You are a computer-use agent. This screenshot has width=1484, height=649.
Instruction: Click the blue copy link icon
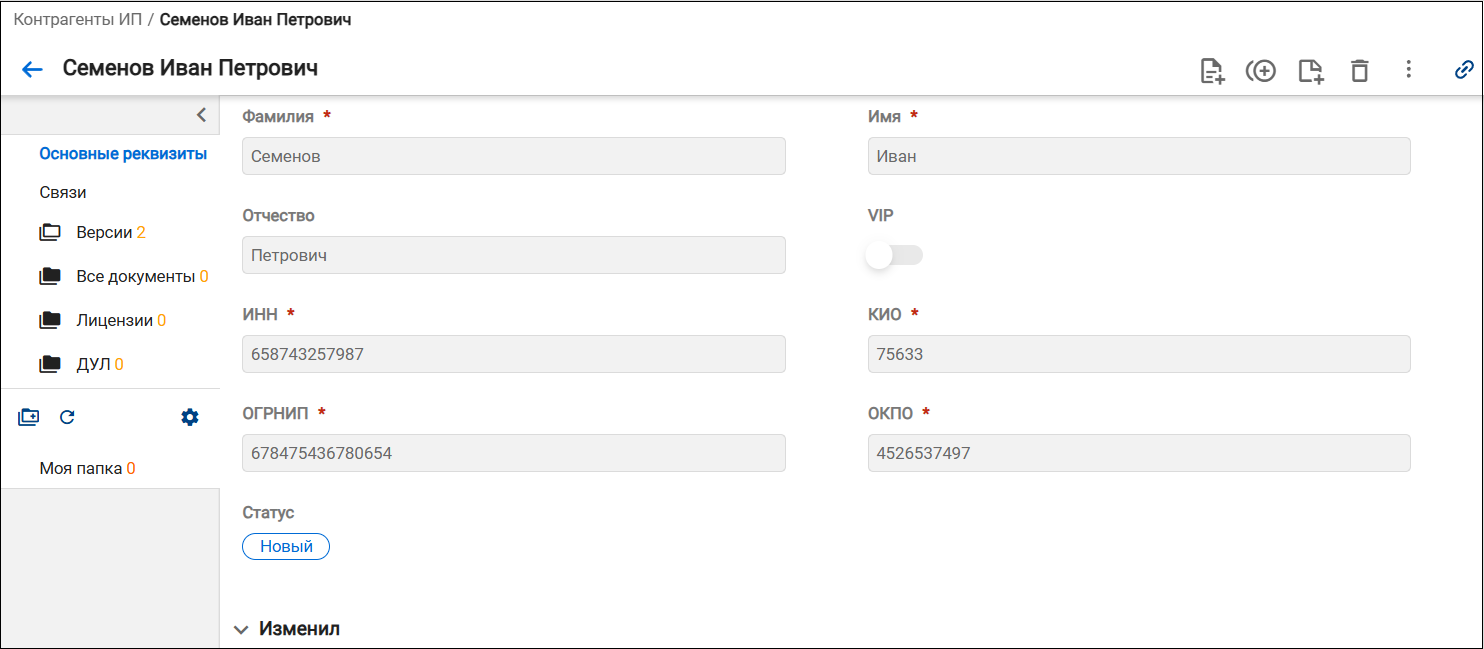(1464, 69)
